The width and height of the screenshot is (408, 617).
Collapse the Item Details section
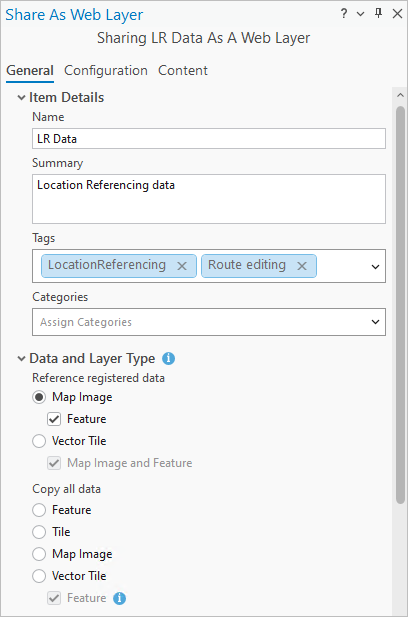(x=21, y=98)
